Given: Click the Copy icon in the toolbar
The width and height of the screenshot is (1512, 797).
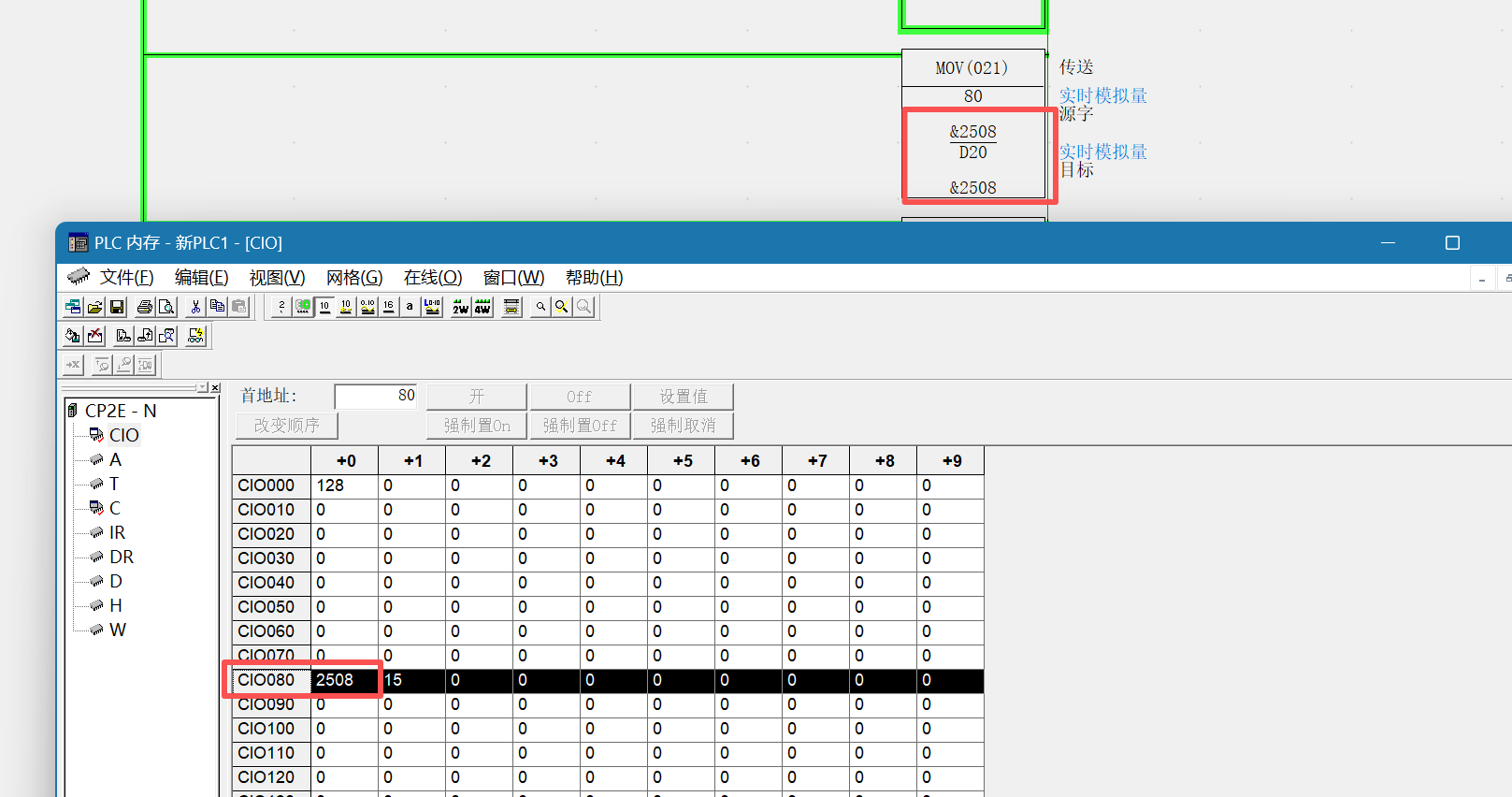Looking at the screenshot, I should [x=217, y=307].
